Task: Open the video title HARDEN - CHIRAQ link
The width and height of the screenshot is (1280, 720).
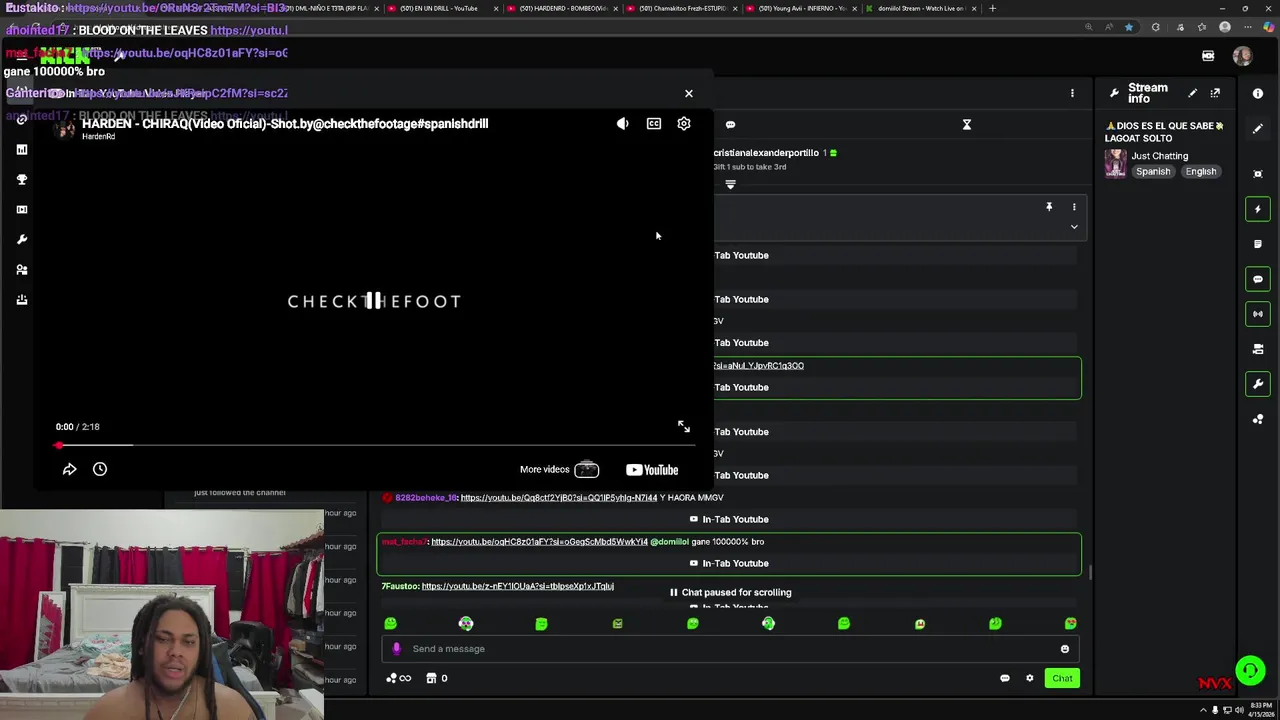Action: (x=285, y=124)
